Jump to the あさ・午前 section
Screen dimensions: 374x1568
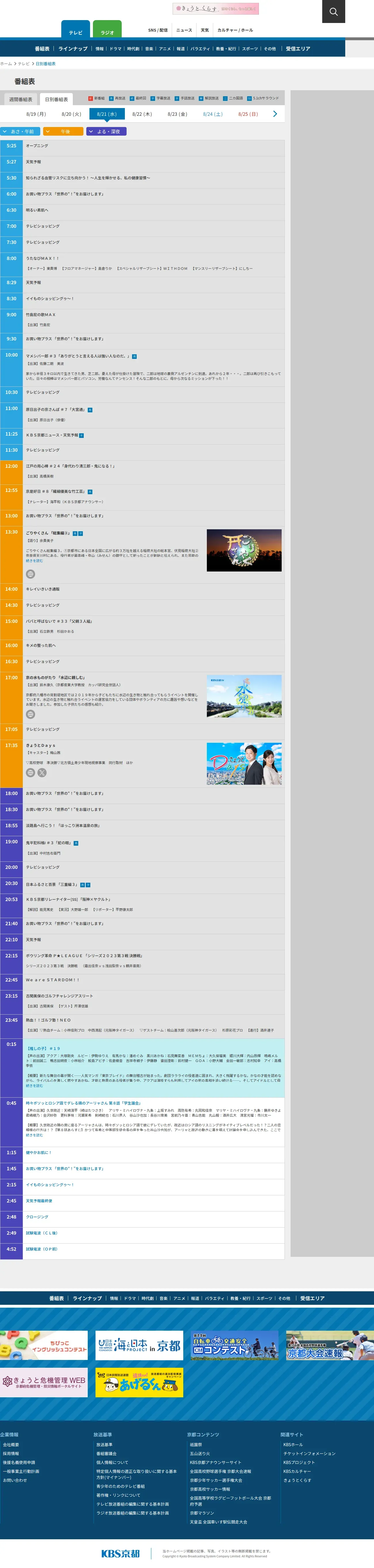[20, 132]
